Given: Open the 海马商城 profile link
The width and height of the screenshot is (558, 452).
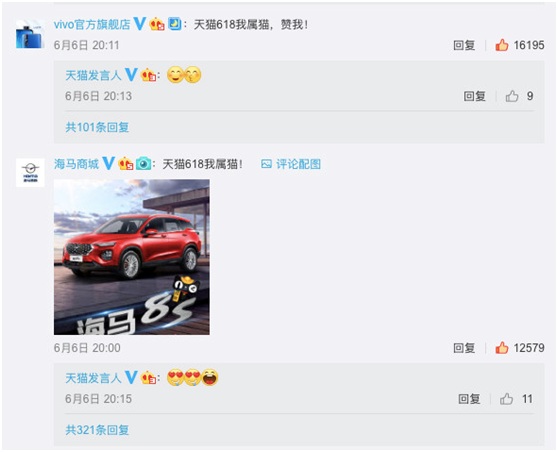Looking at the screenshot, I should pos(76,164).
